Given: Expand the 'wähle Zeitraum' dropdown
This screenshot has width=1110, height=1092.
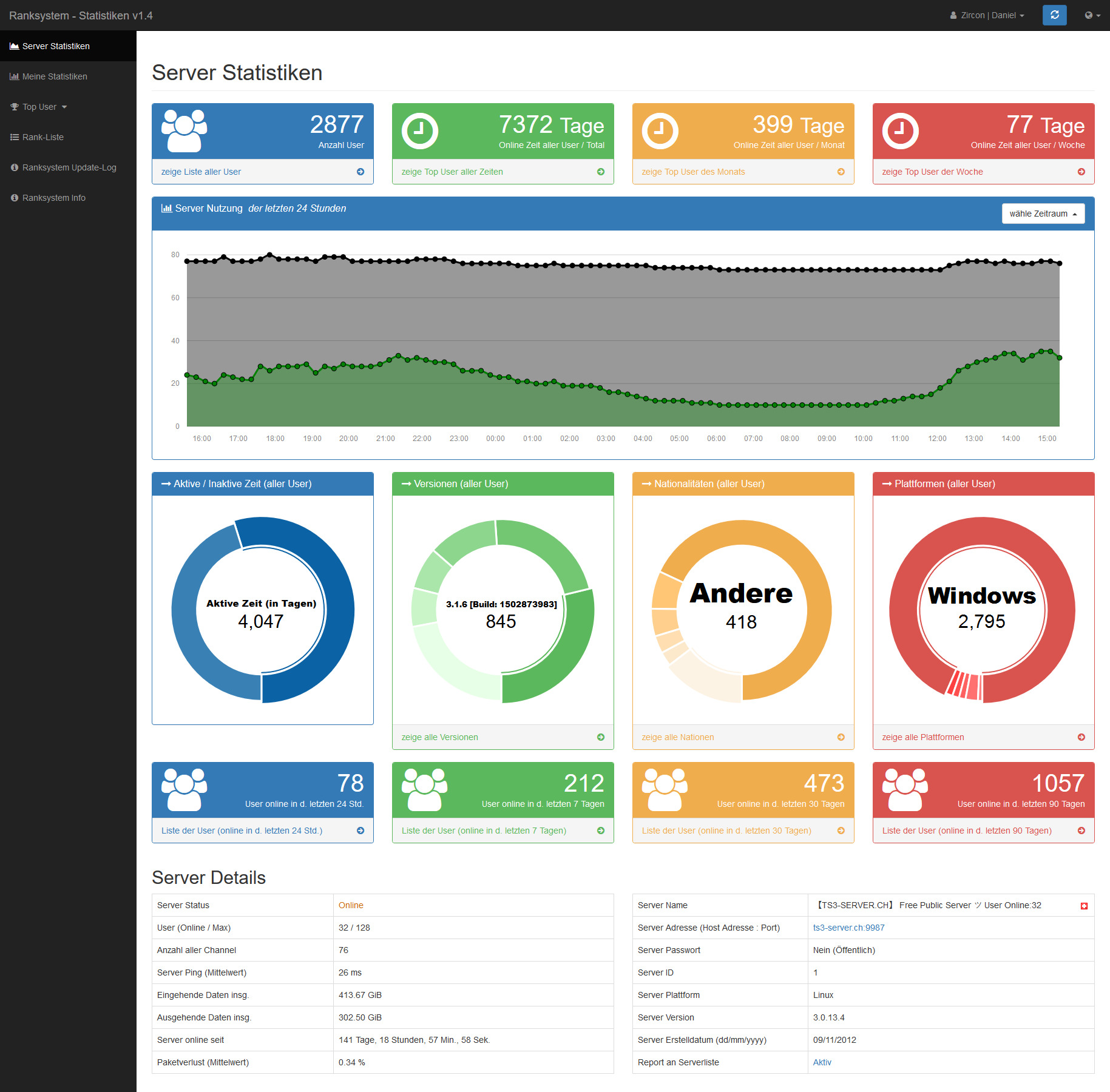Looking at the screenshot, I should tap(1043, 214).
